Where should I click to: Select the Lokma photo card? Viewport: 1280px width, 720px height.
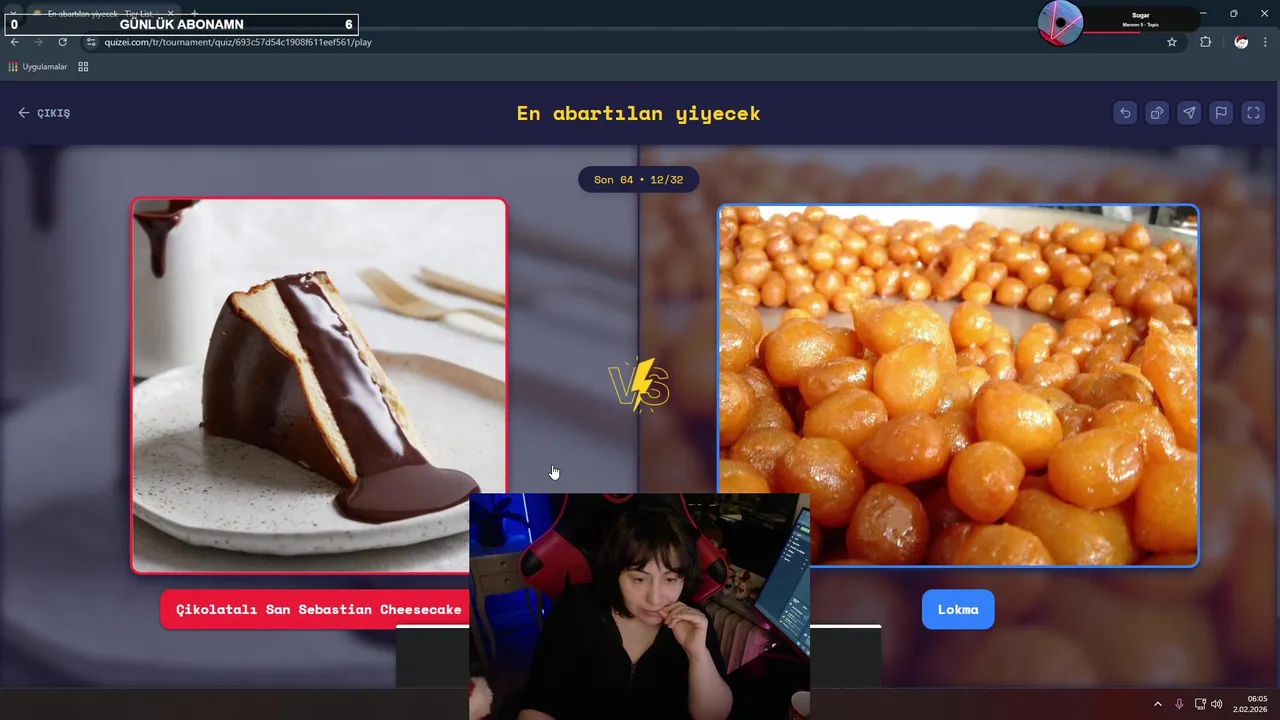pos(958,386)
